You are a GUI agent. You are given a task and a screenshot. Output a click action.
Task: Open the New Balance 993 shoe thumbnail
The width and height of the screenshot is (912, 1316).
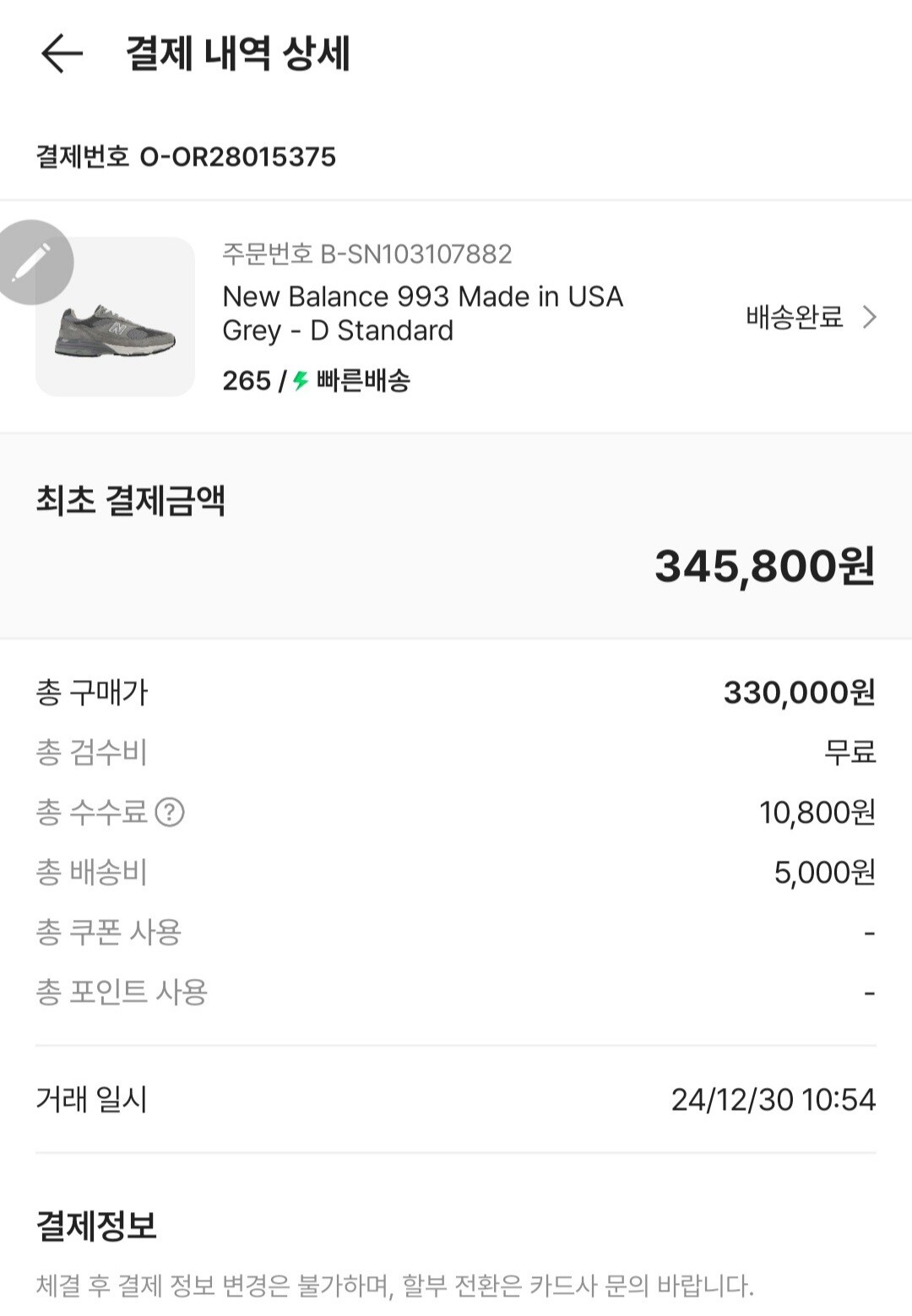115,318
